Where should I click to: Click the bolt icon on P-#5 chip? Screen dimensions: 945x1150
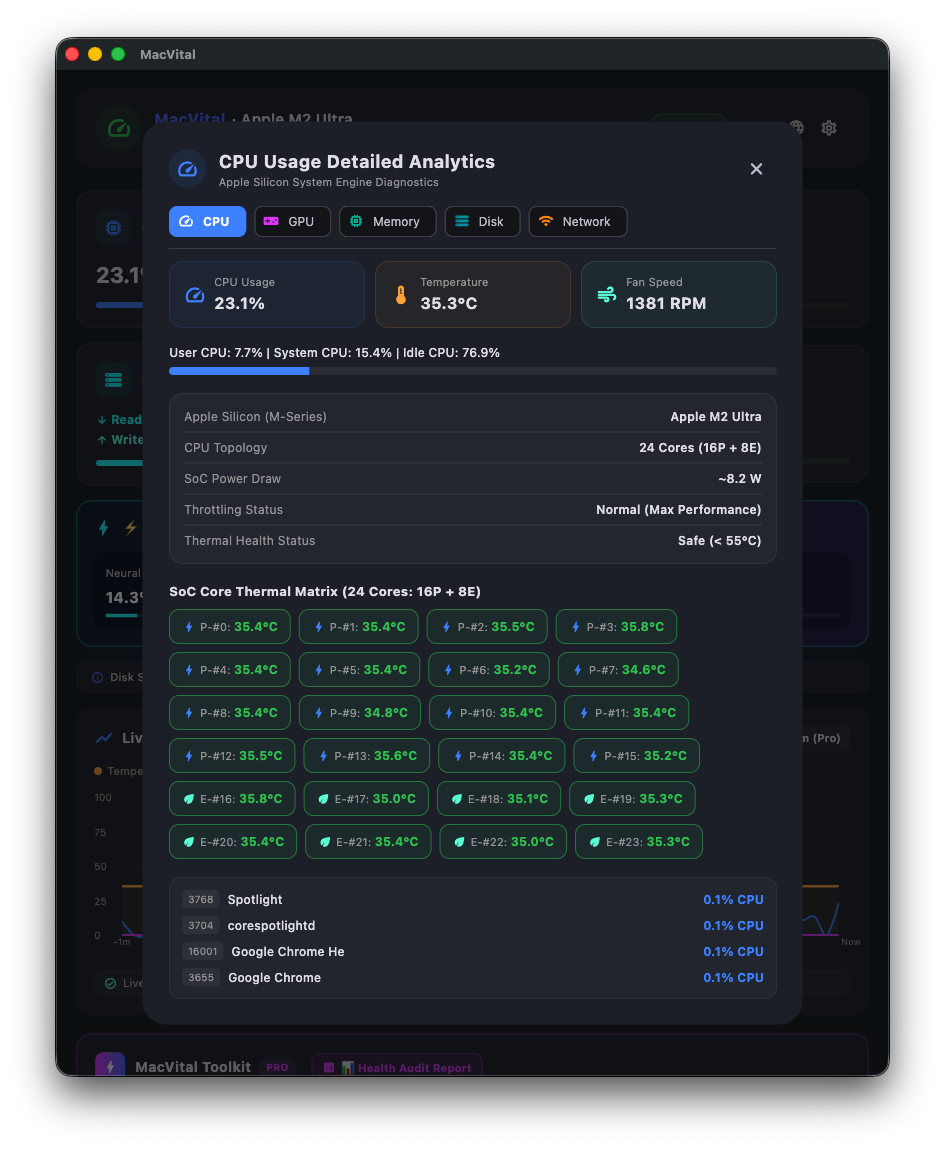[x=318, y=670]
